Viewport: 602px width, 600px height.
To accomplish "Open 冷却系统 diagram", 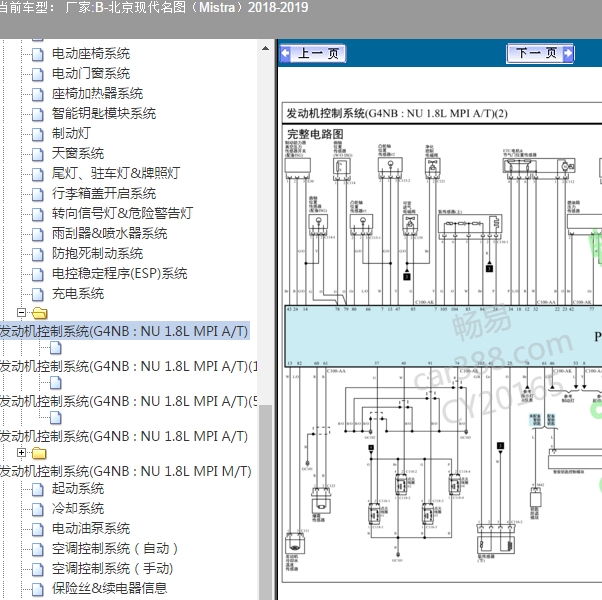I will click(78, 509).
